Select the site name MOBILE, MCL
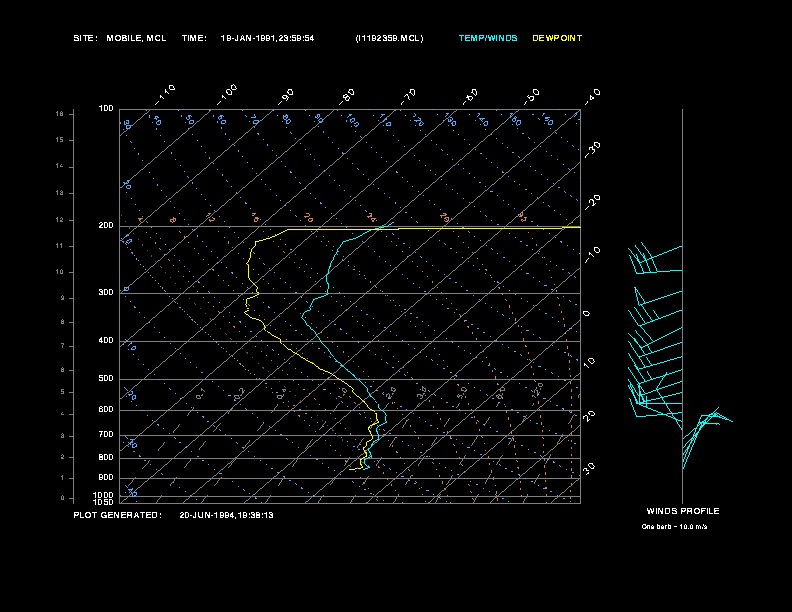Viewport: 792px width, 612px height. coord(136,38)
